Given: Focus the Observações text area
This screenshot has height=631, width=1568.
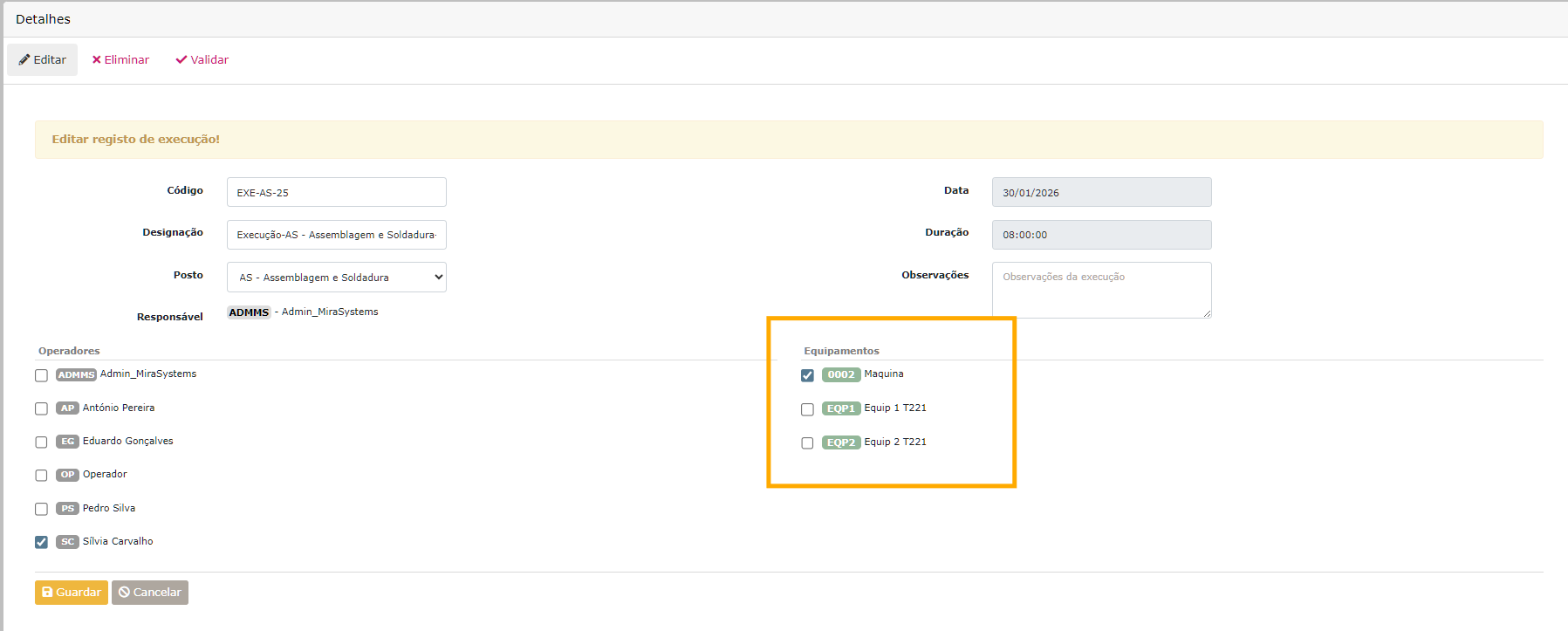Looking at the screenshot, I should coord(1101,290).
